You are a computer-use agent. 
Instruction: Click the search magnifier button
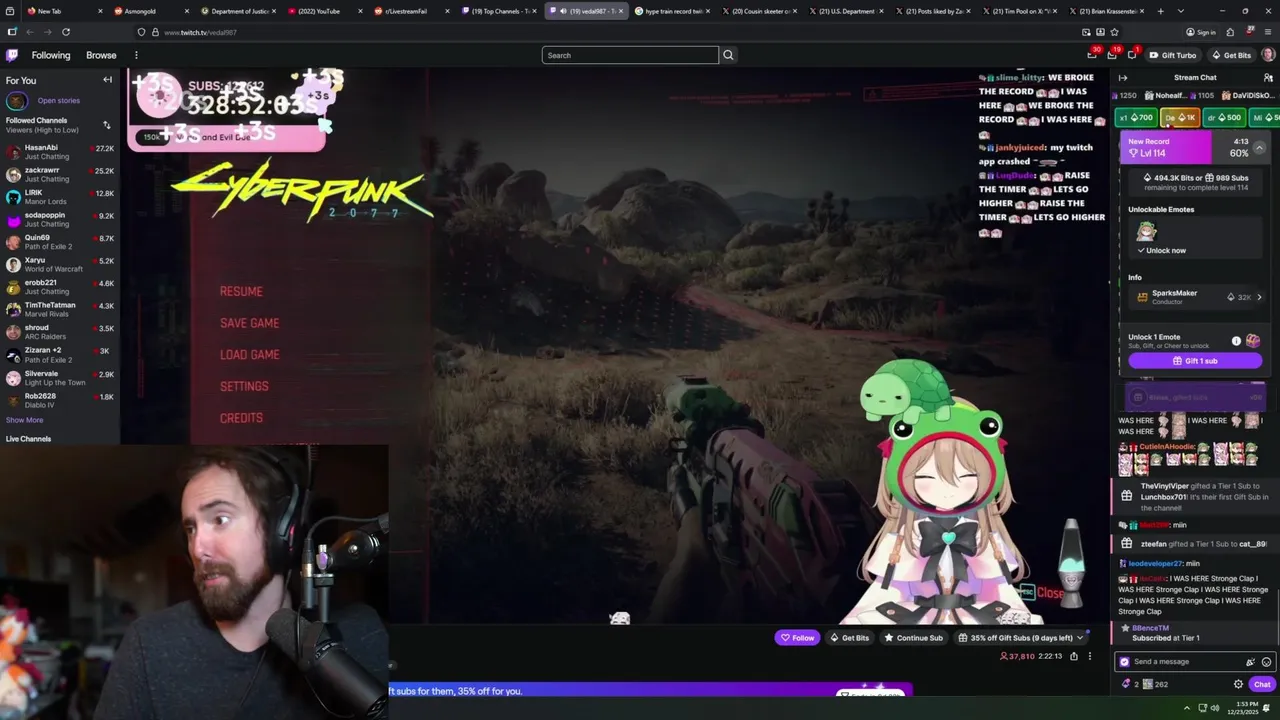pos(728,55)
